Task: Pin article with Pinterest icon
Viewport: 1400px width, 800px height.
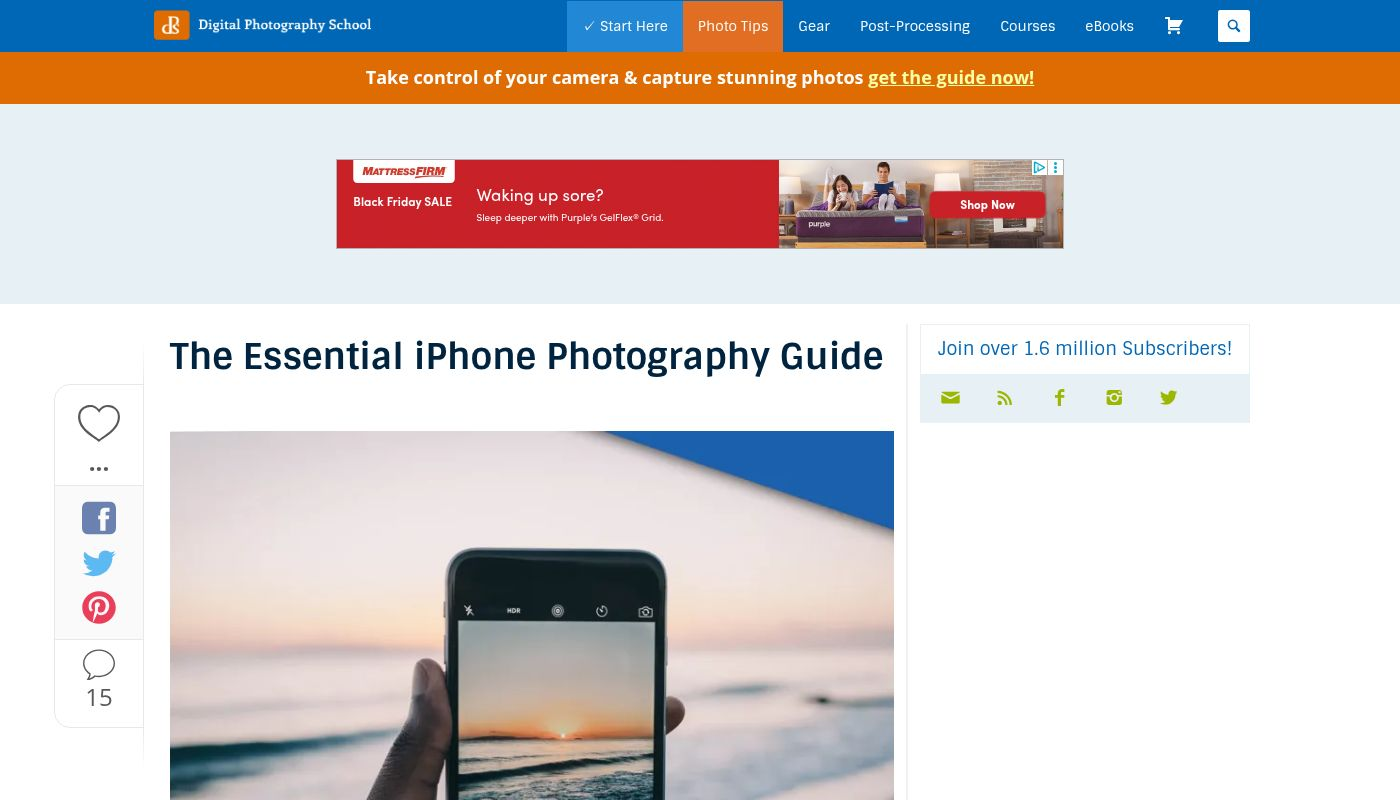Action: [x=99, y=607]
